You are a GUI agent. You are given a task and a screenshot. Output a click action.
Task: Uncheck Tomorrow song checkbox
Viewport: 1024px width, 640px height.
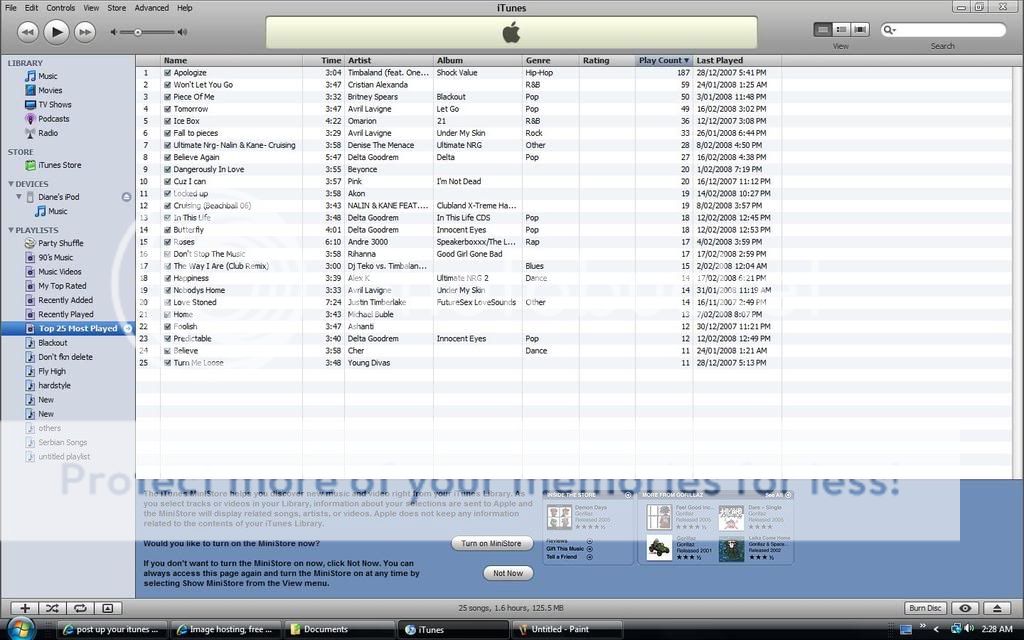pyautogui.click(x=167, y=109)
